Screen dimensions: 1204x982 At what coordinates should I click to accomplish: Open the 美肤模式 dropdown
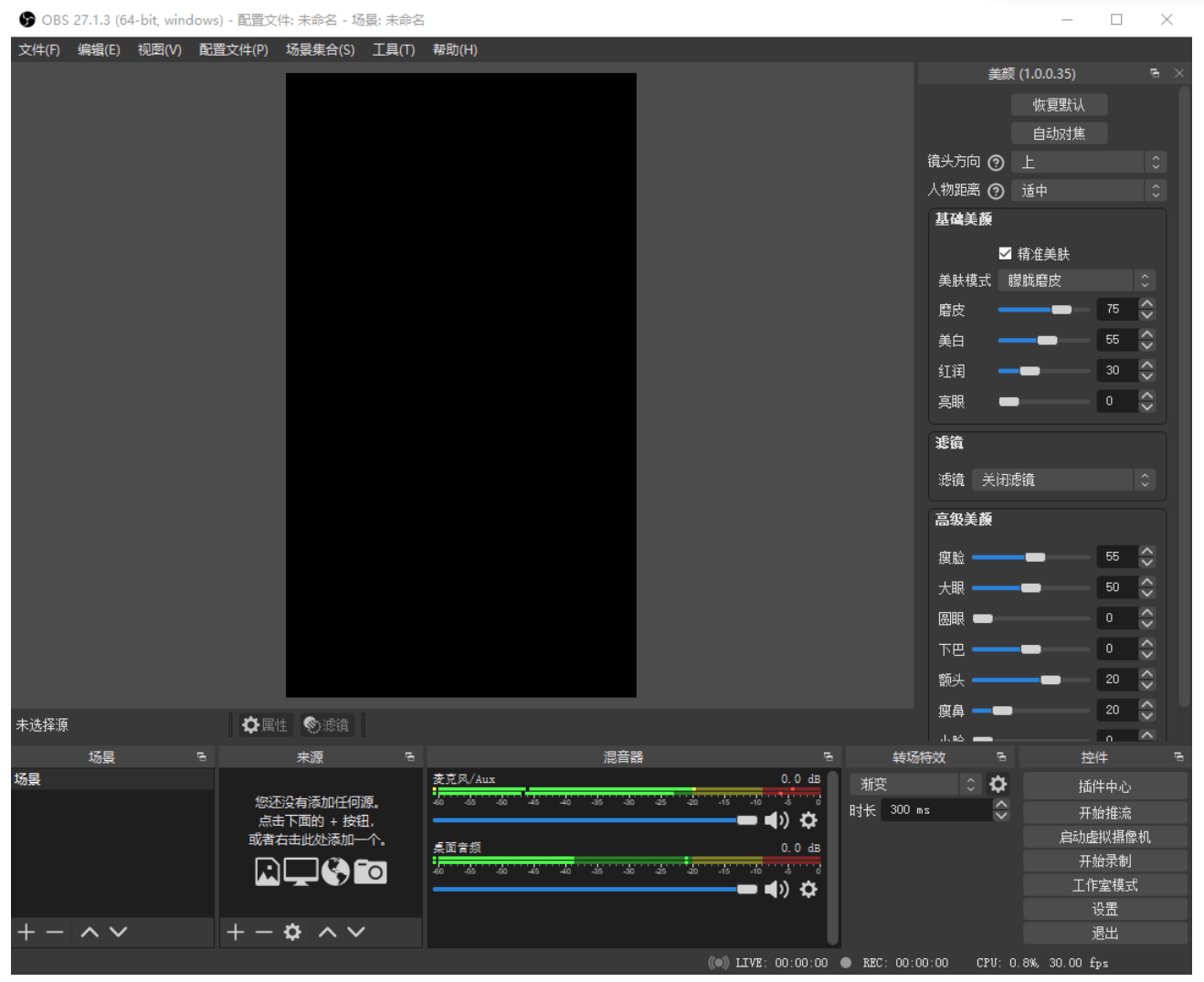1077,280
